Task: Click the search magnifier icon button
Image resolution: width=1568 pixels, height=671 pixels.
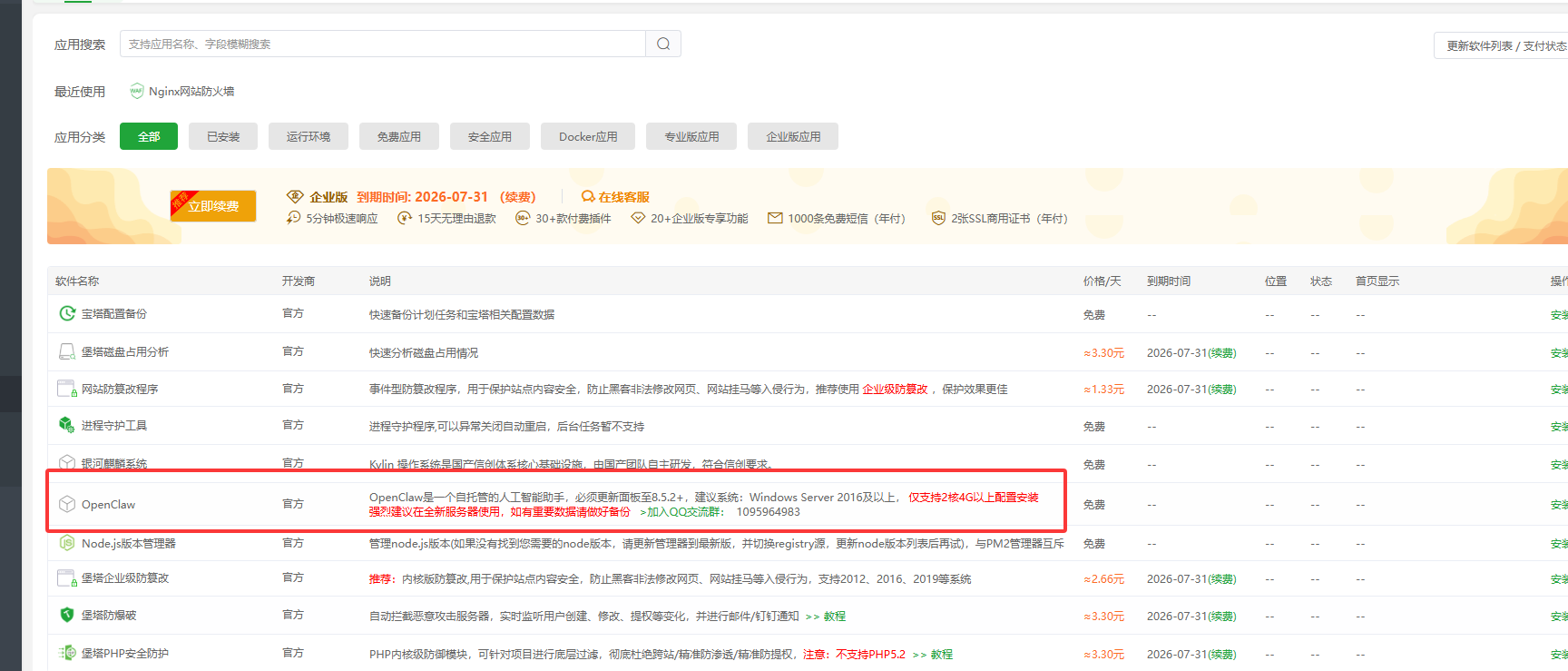Action: pyautogui.click(x=663, y=44)
